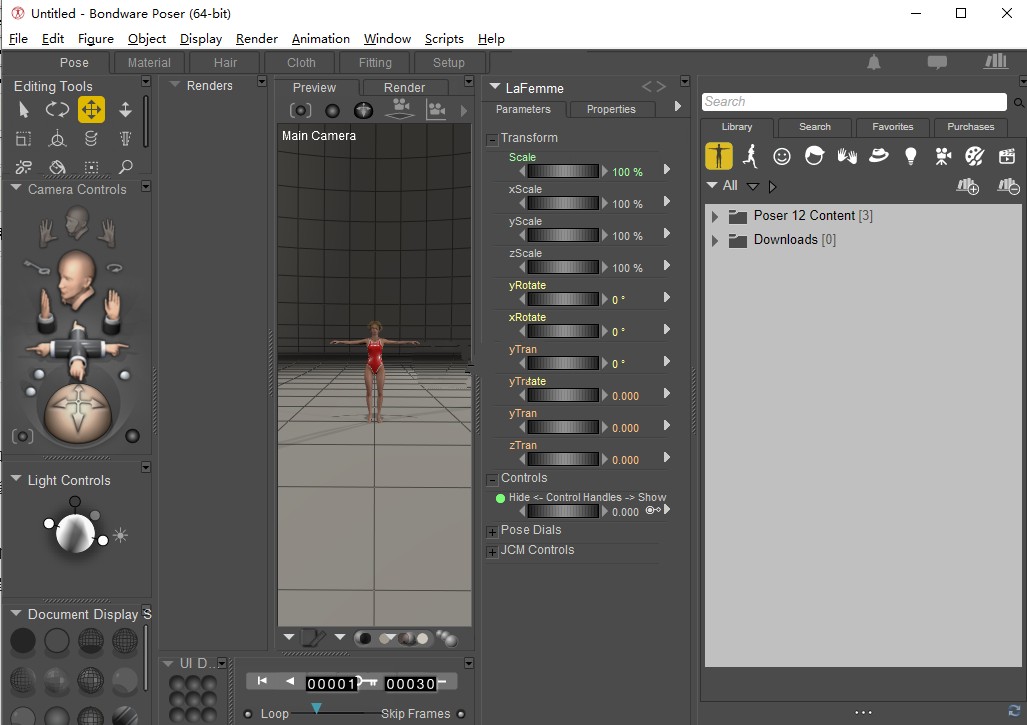
Task: Switch to the Cloth room tab
Action: point(301,63)
